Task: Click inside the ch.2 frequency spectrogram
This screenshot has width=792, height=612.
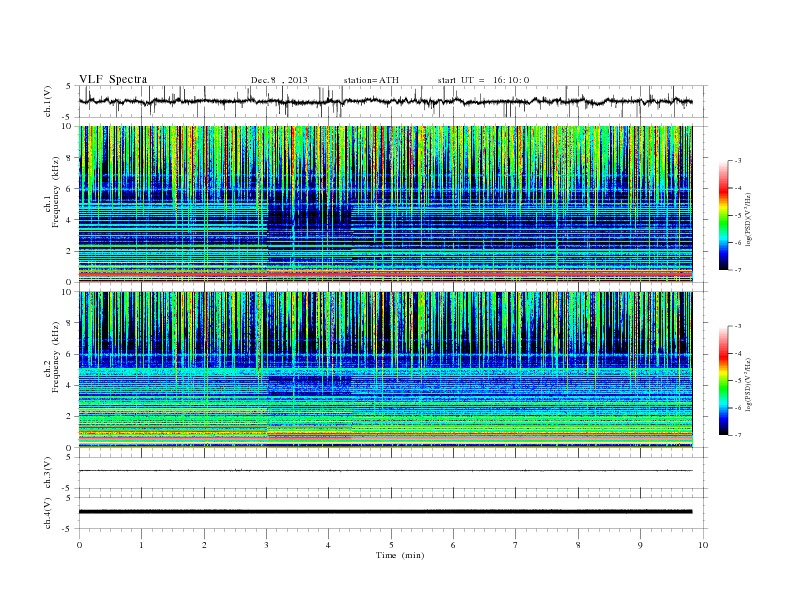Action: pyautogui.click(x=385, y=370)
